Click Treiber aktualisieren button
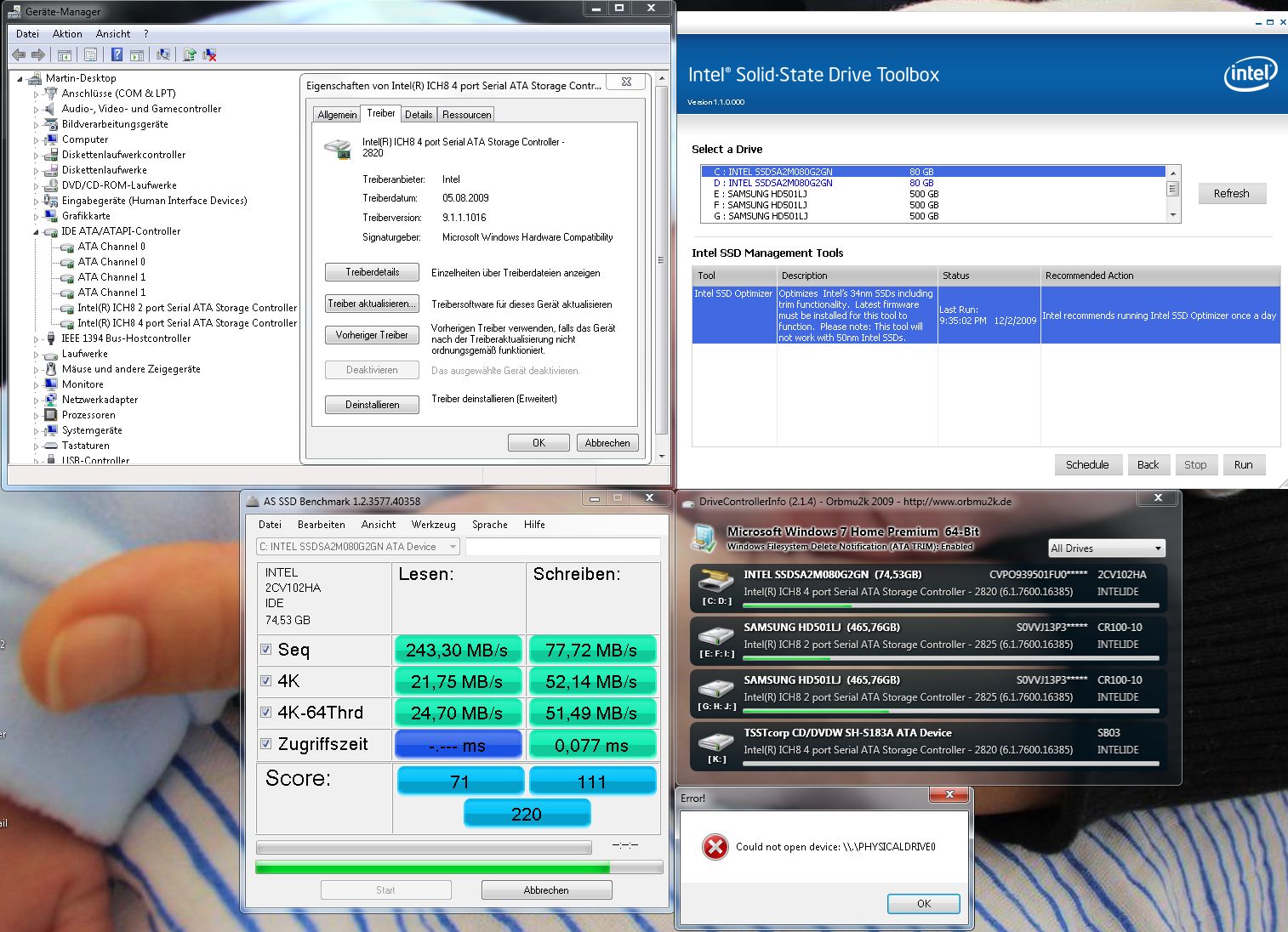1288x932 pixels. click(372, 304)
